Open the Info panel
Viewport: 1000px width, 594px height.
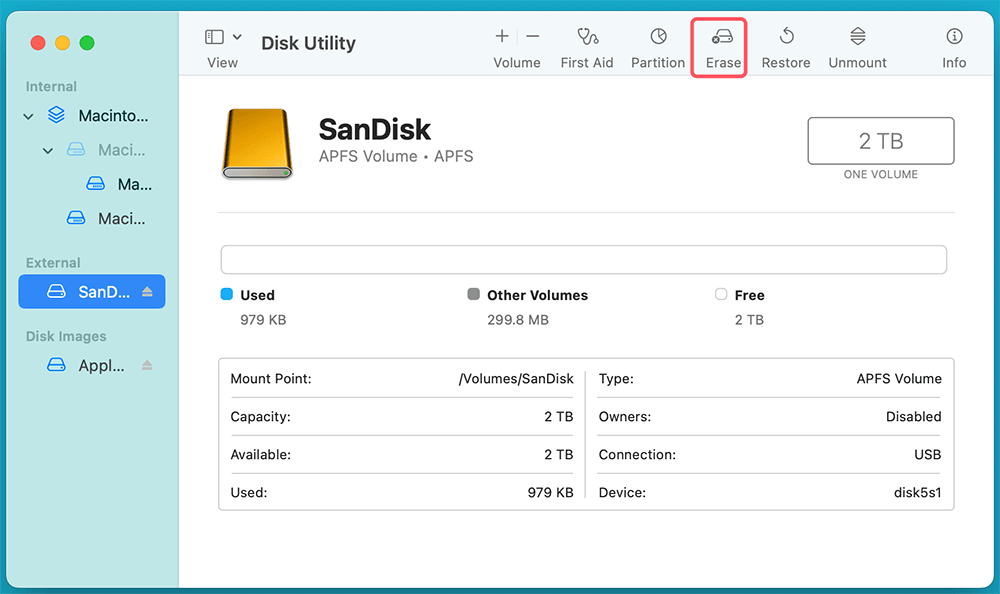pos(954,38)
